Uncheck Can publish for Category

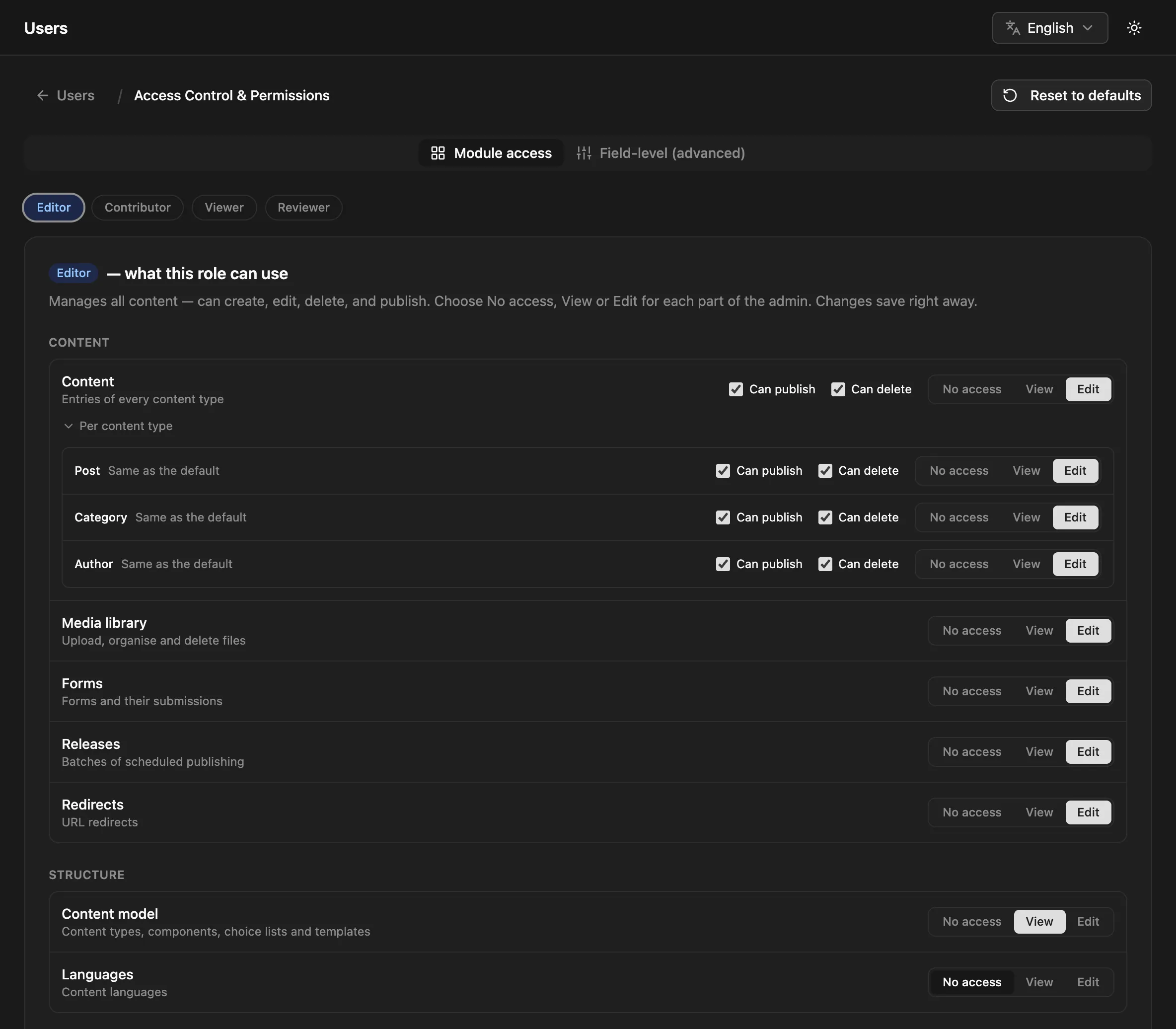tap(723, 517)
